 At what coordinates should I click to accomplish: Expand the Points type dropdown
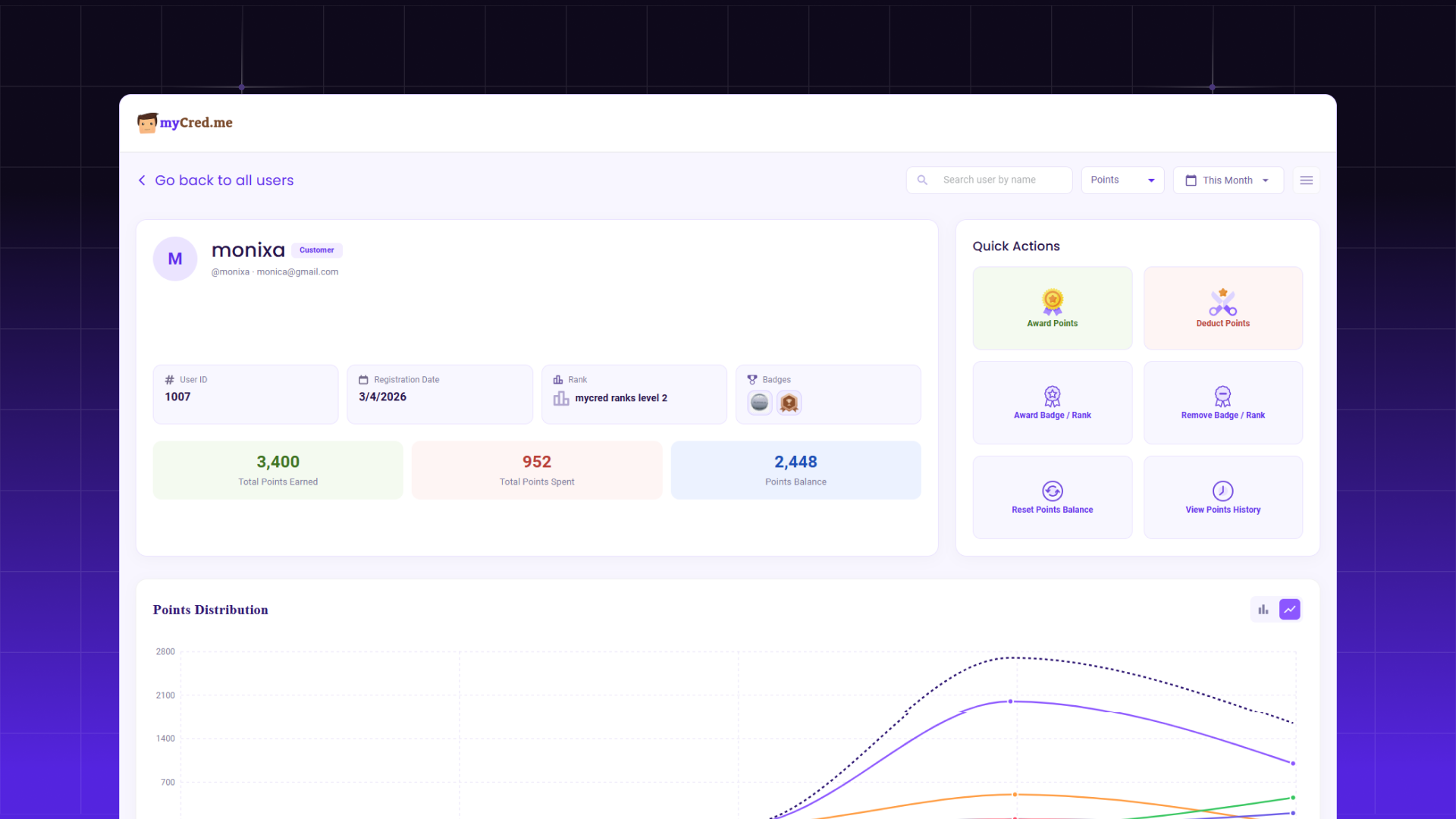pos(1122,180)
